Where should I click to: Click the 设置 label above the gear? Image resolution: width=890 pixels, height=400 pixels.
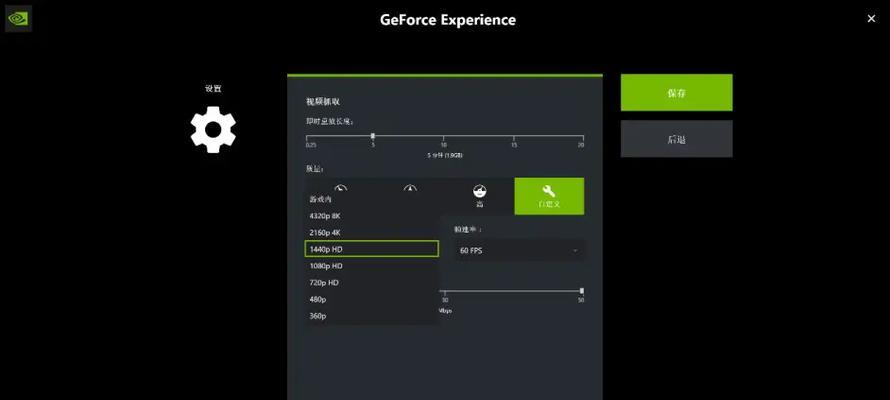tap(213, 89)
